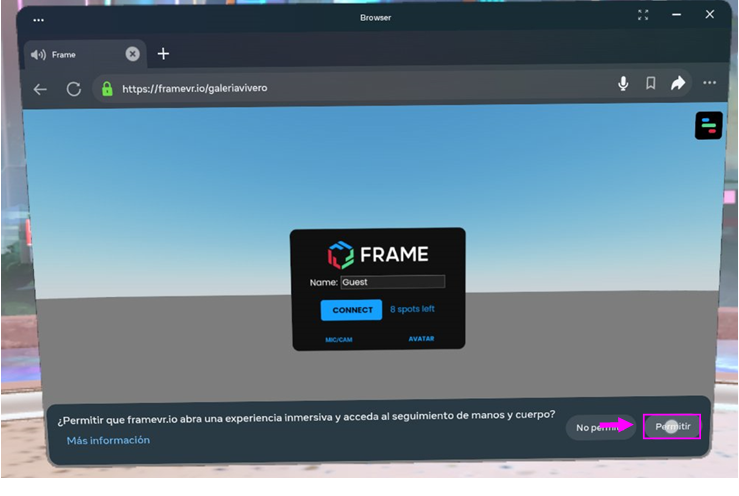739x496 pixels.
Task: Go back with the arrow button
Action: click(x=41, y=89)
